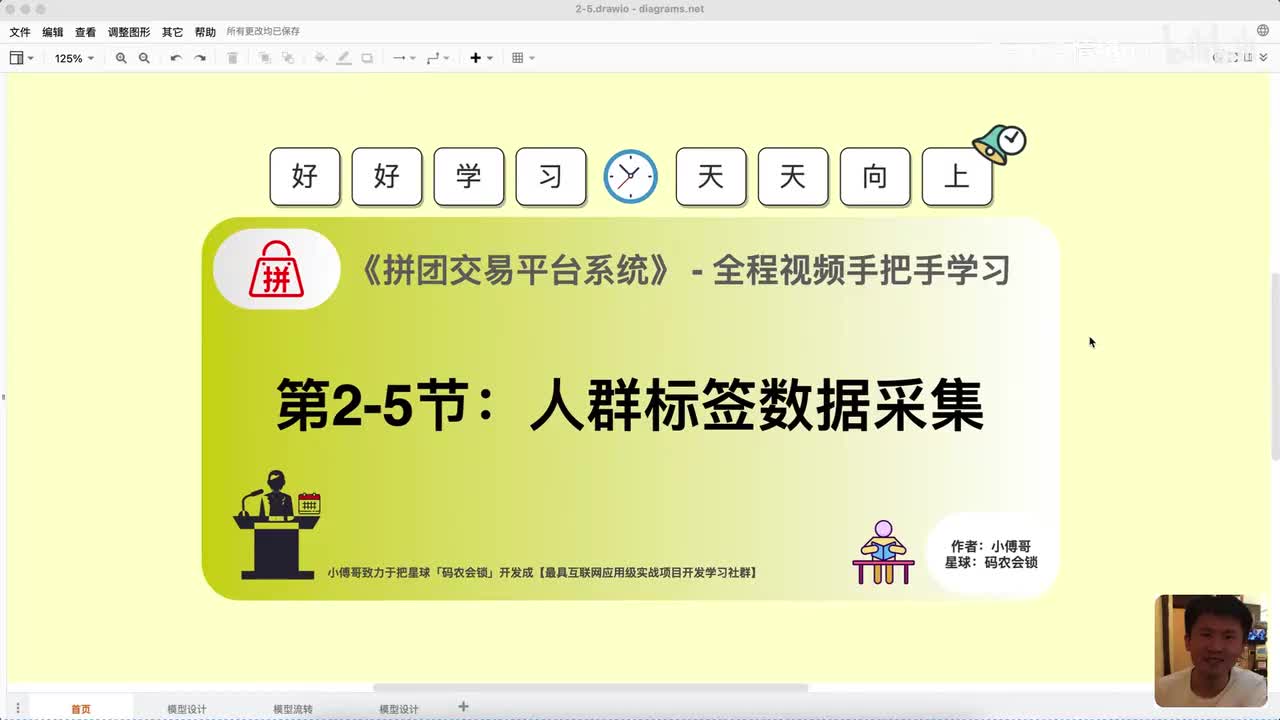Undo the last change

(176, 58)
